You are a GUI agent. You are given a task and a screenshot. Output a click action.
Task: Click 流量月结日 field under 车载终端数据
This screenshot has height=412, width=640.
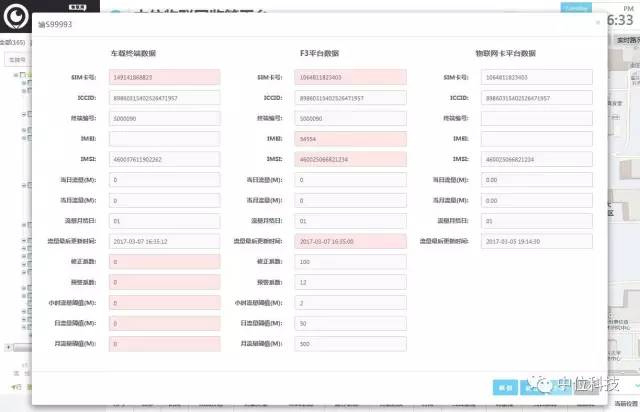pyautogui.click(x=164, y=221)
